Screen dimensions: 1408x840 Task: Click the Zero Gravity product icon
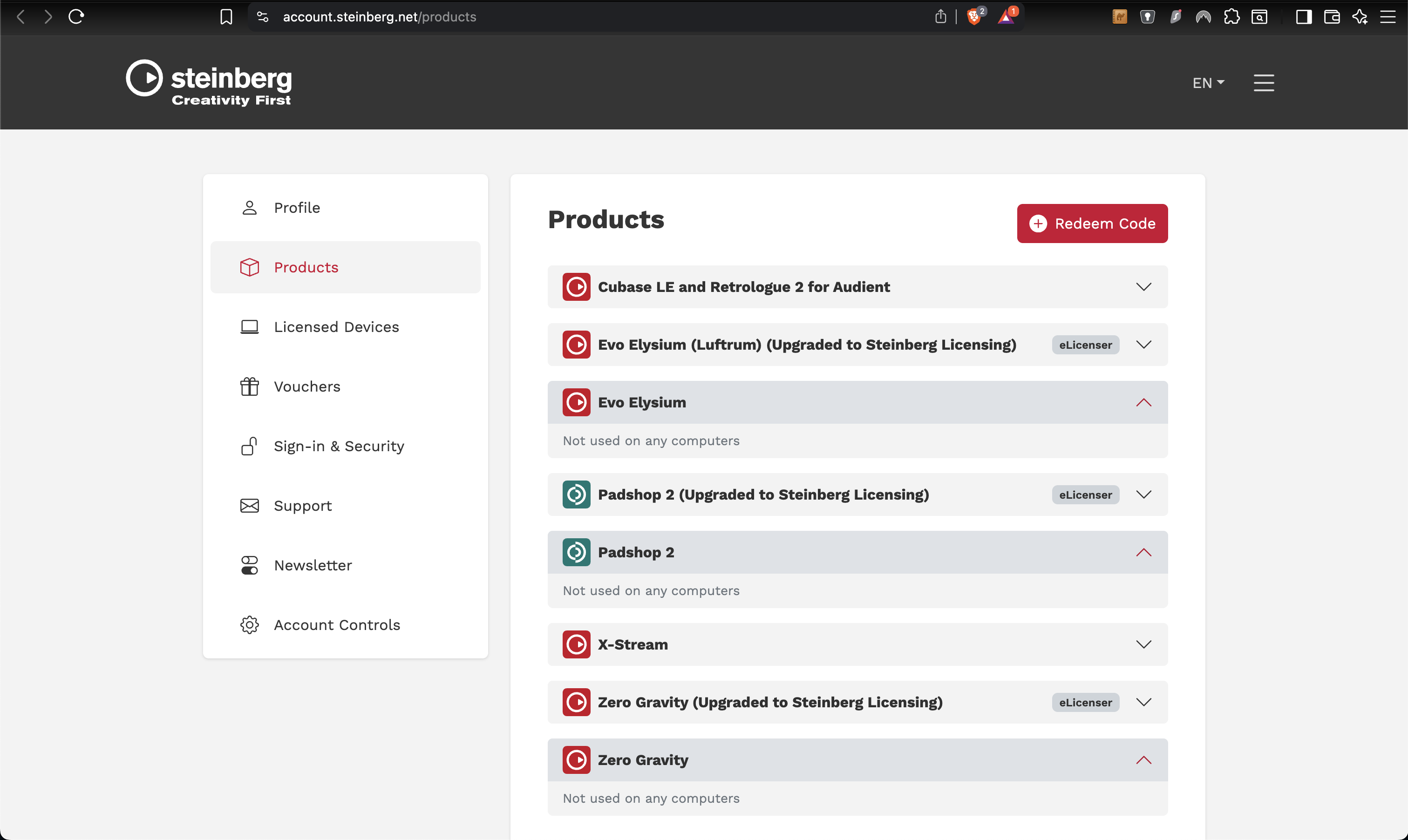[x=576, y=760]
